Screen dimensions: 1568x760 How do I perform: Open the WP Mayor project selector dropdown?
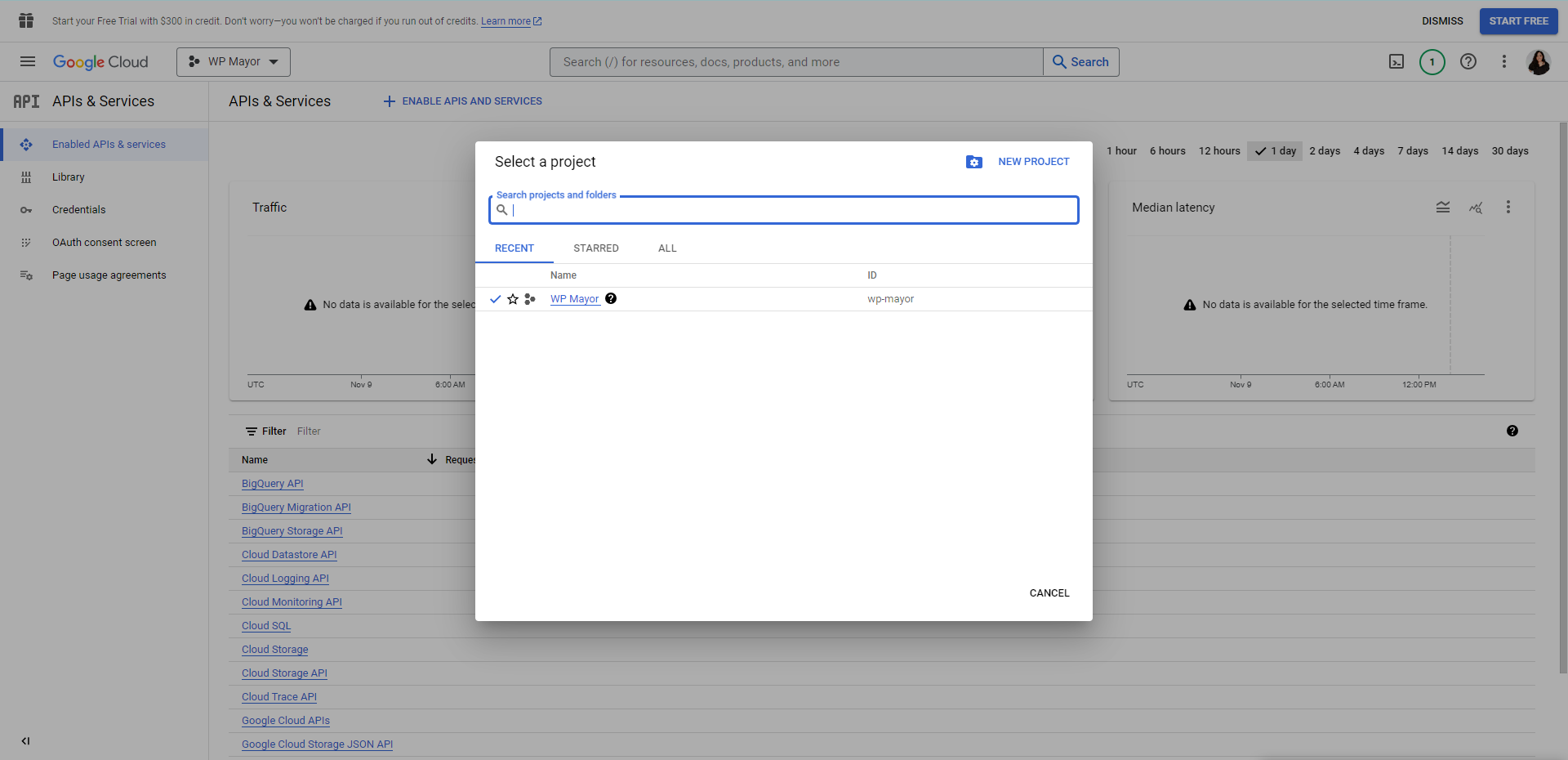(x=234, y=62)
